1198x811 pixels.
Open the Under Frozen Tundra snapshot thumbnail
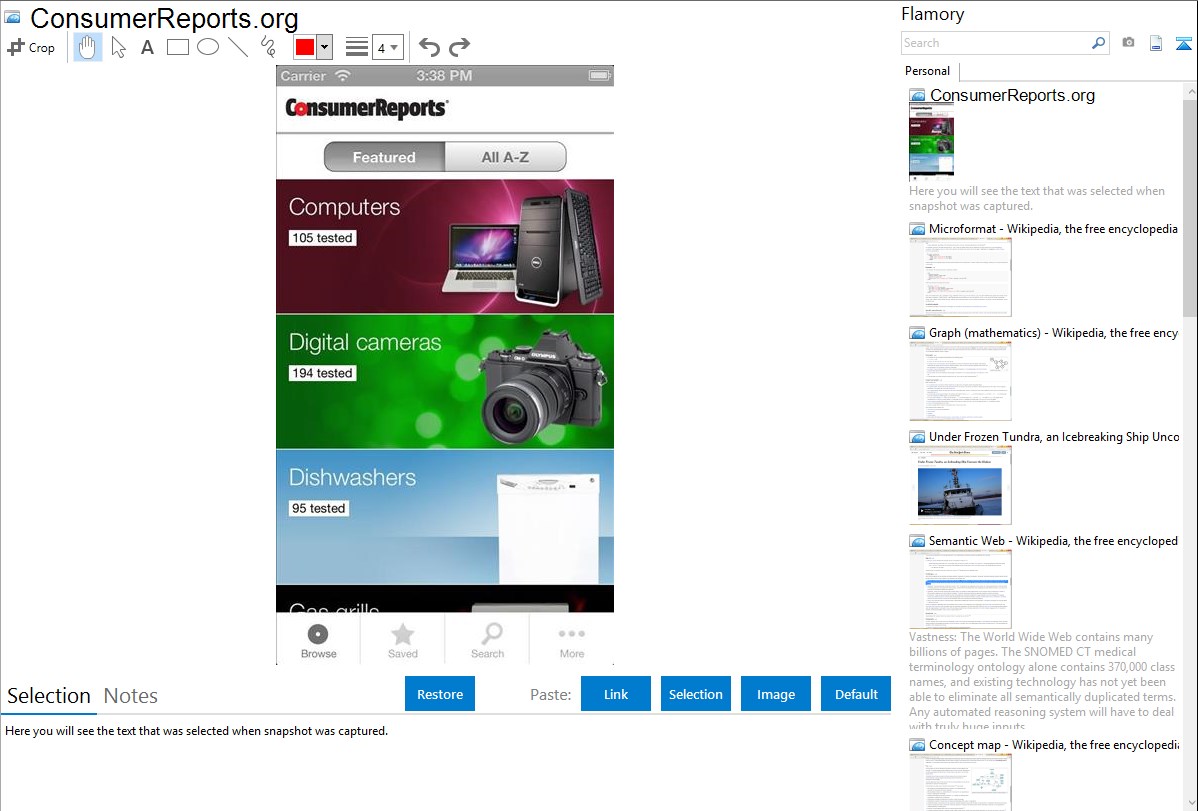[960, 485]
